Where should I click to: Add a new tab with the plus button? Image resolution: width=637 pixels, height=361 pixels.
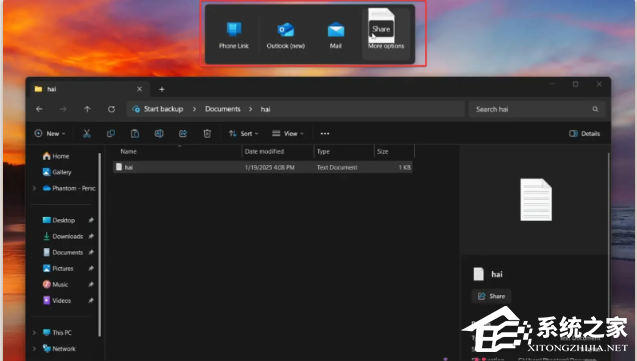pos(162,89)
